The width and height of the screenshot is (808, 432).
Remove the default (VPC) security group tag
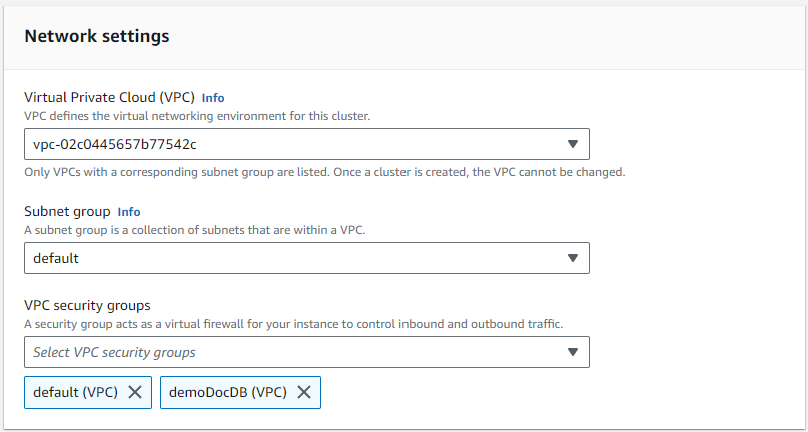pyautogui.click(x=135, y=392)
